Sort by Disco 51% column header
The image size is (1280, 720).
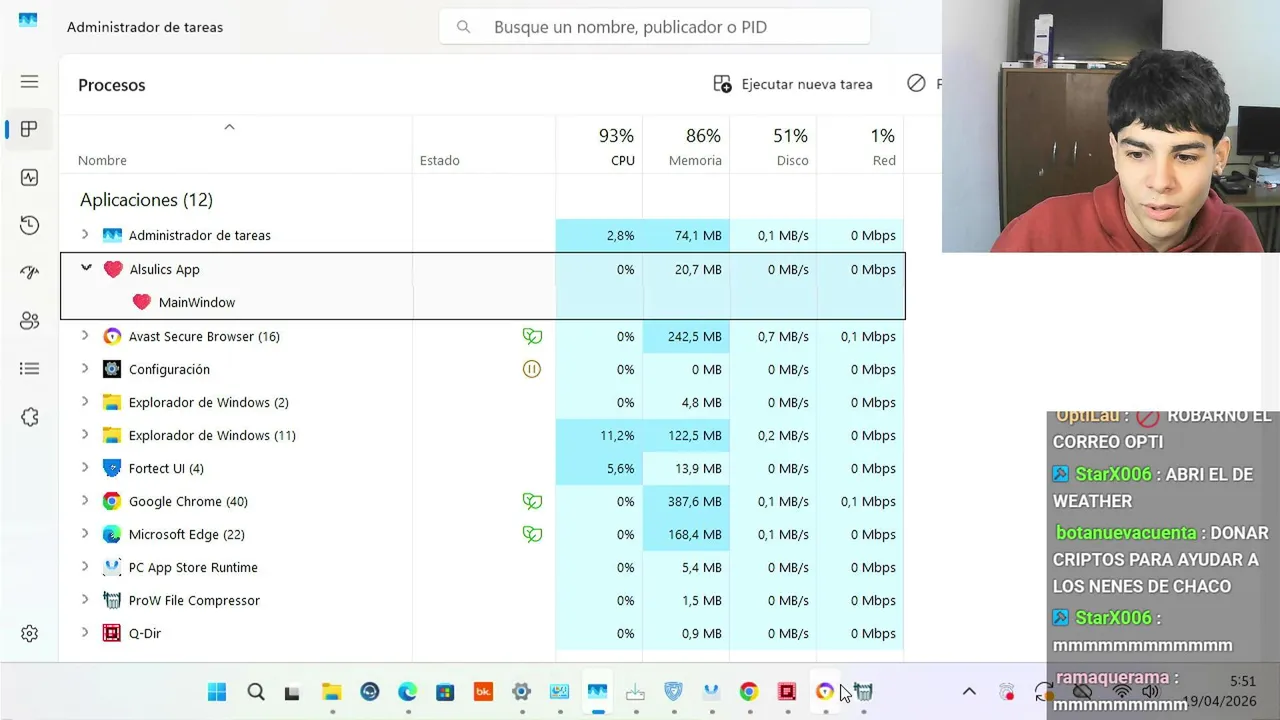(x=773, y=145)
